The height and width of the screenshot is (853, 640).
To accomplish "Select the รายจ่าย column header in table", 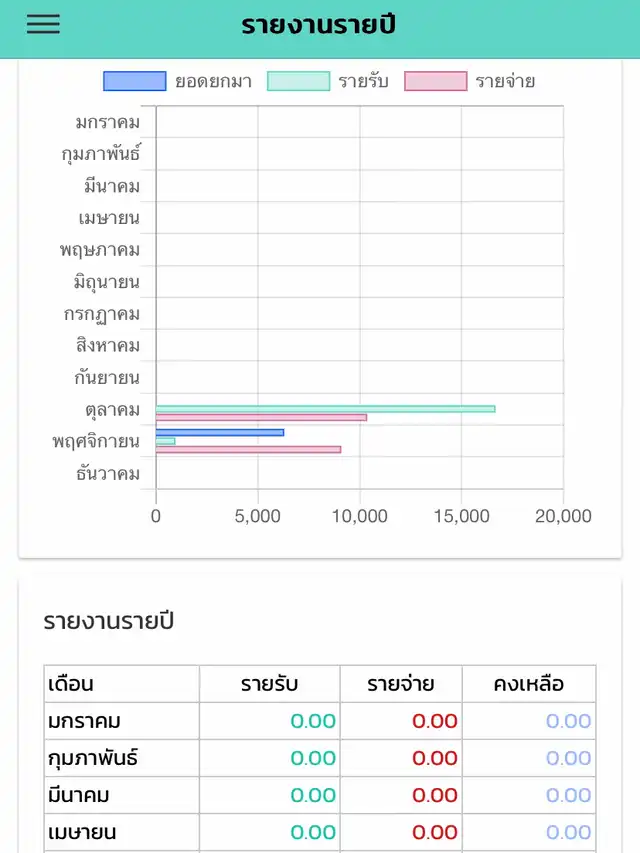I will tap(400, 684).
